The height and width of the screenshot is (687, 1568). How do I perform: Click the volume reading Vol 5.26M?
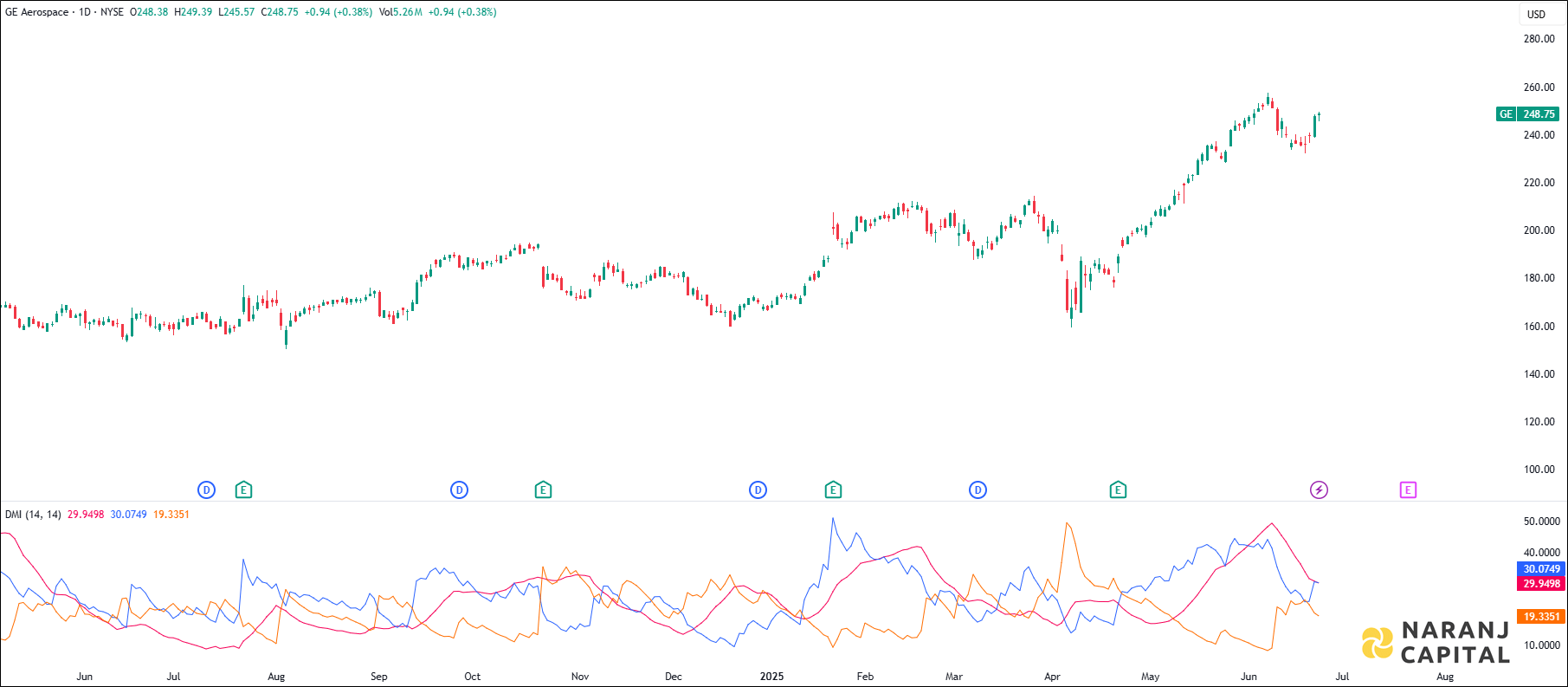401,12
